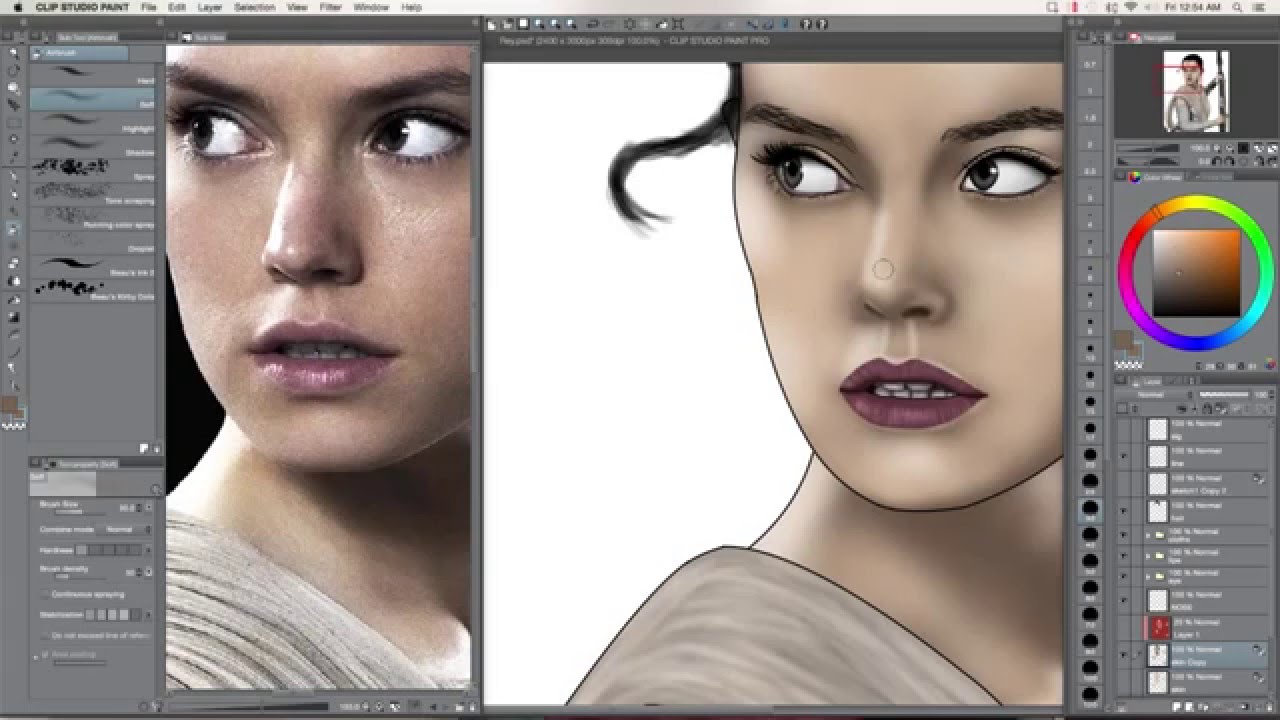Open the Filter menu
The image size is (1280, 720).
pos(329,5)
